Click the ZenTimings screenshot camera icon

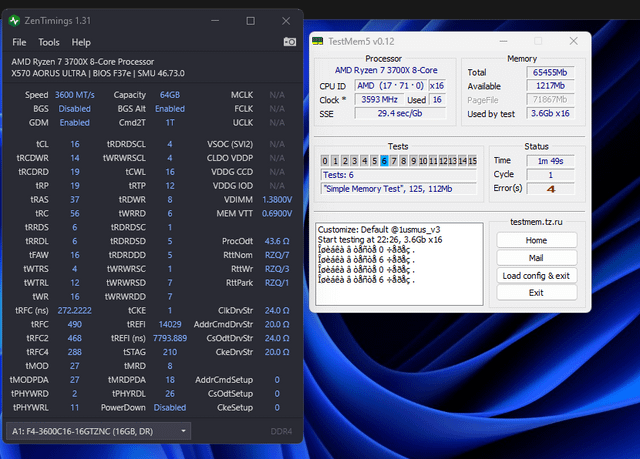[290, 42]
